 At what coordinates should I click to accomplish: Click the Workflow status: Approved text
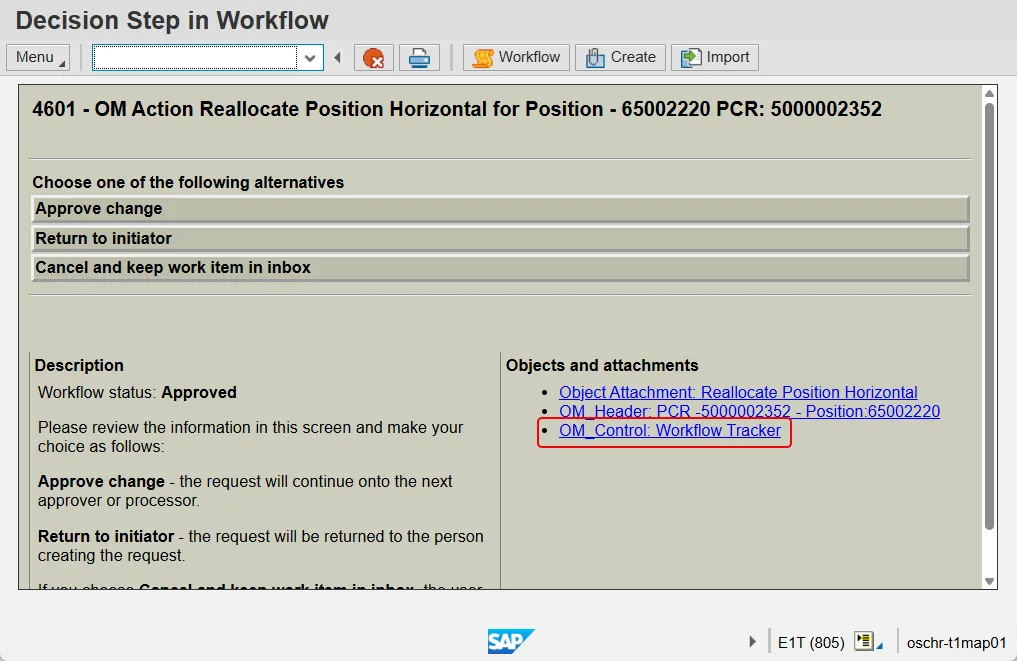[x=137, y=392]
